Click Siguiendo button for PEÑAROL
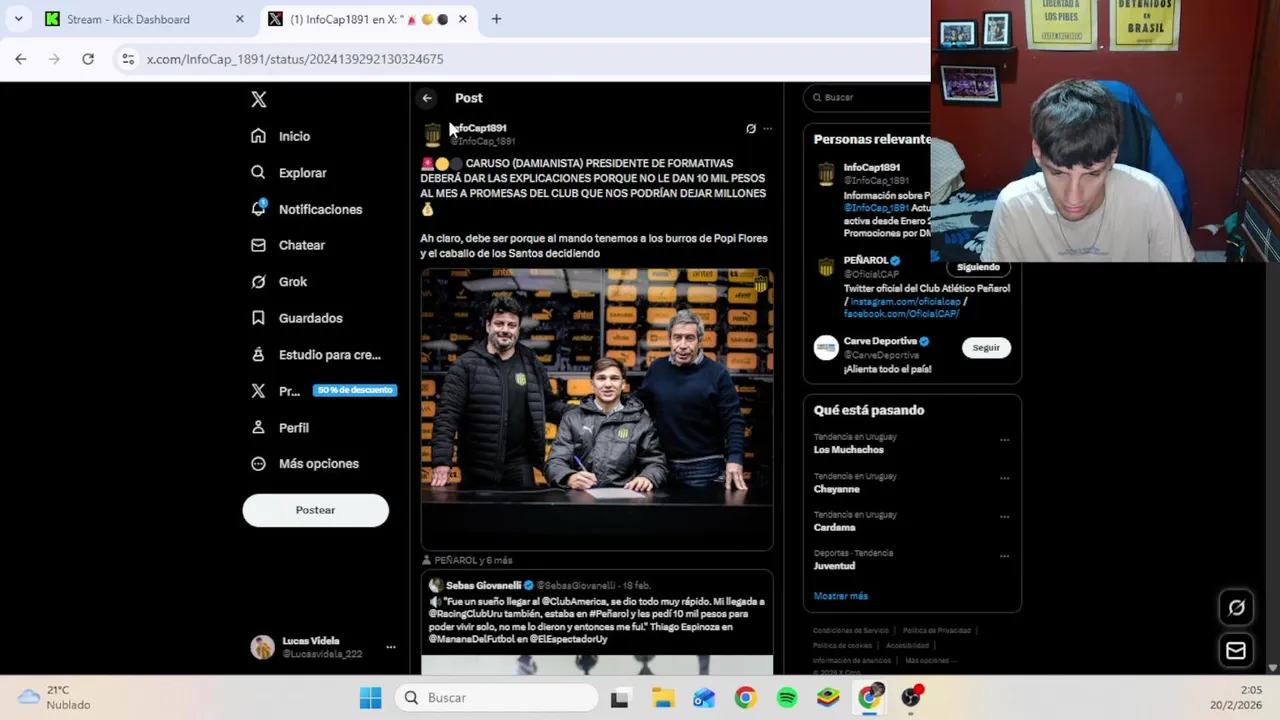This screenshot has height=720, width=1280. point(978,267)
